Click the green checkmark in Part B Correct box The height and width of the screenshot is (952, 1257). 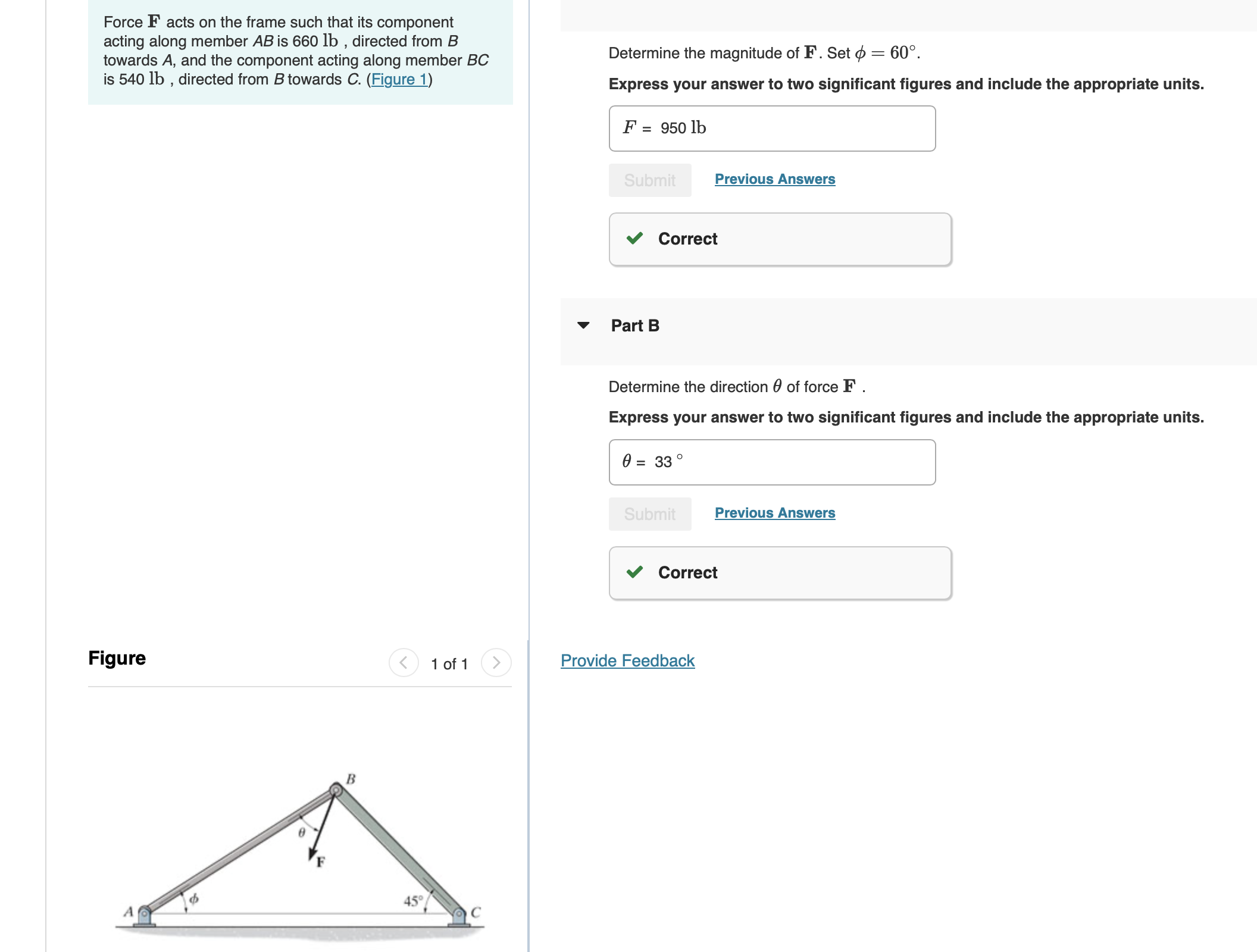point(635,572)
